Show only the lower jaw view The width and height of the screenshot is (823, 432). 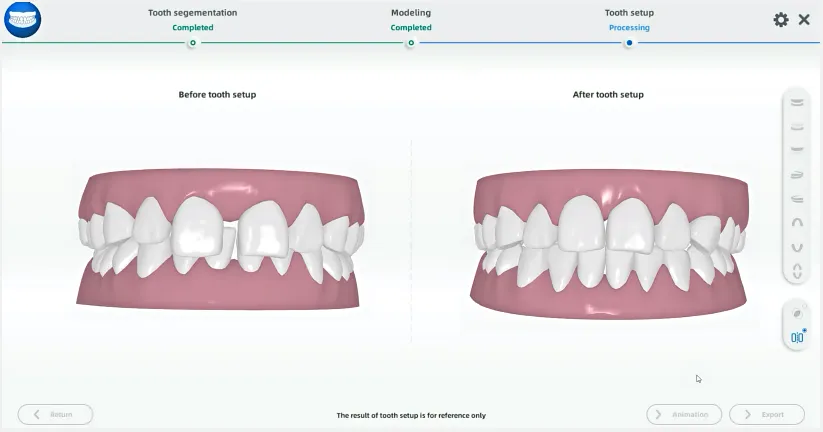(797, 149)
